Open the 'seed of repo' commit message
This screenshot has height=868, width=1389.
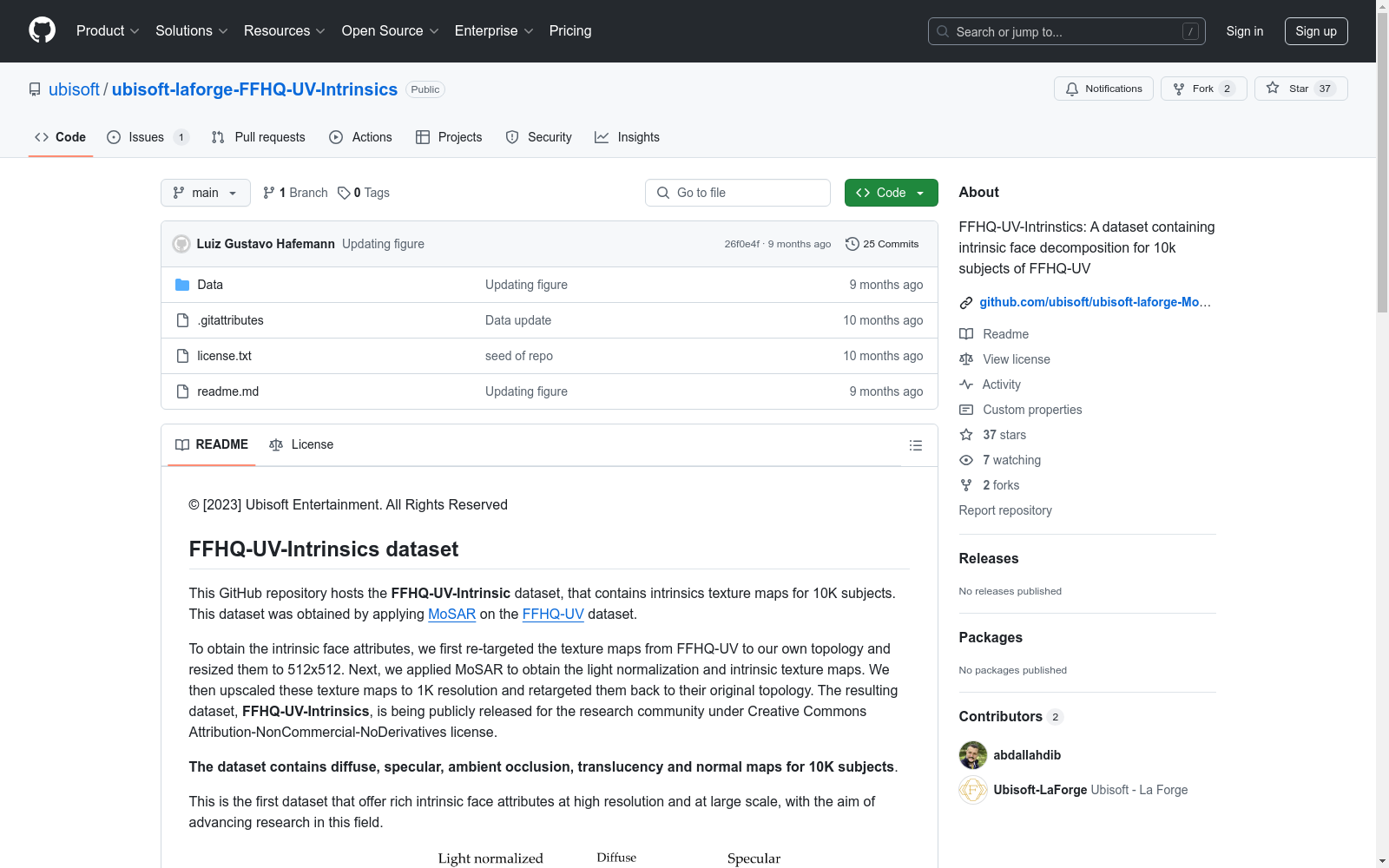(519, 356)
